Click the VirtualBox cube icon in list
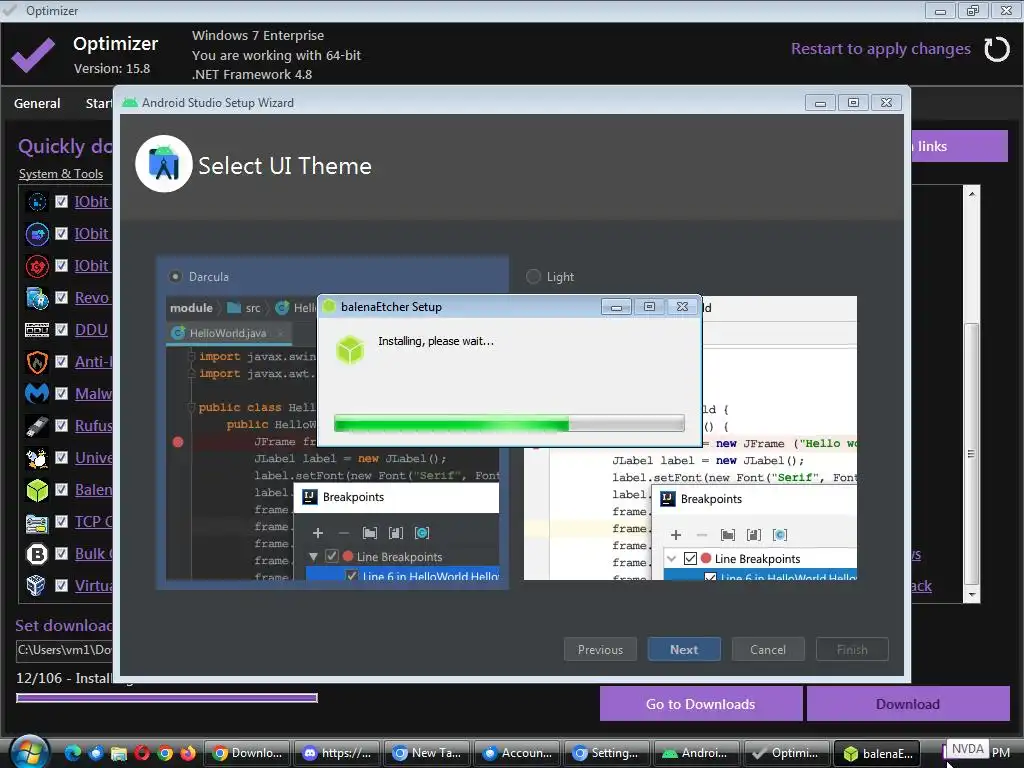The image size is (1024, 768). coord(36,585)
